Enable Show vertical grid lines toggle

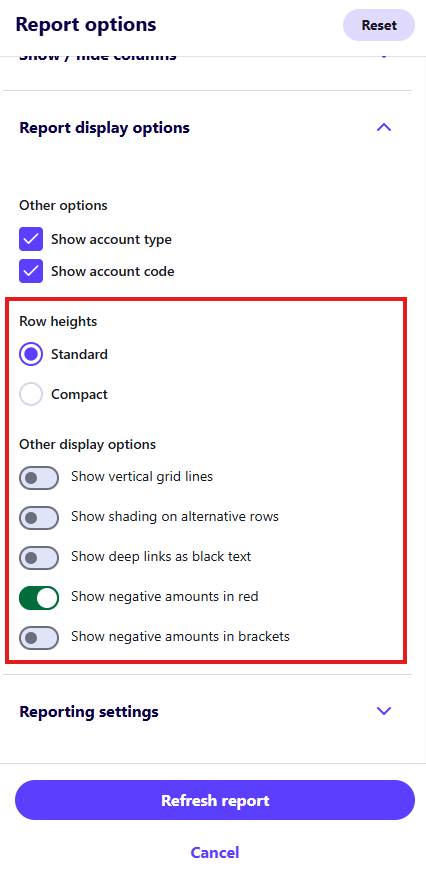tap(39, 478)
